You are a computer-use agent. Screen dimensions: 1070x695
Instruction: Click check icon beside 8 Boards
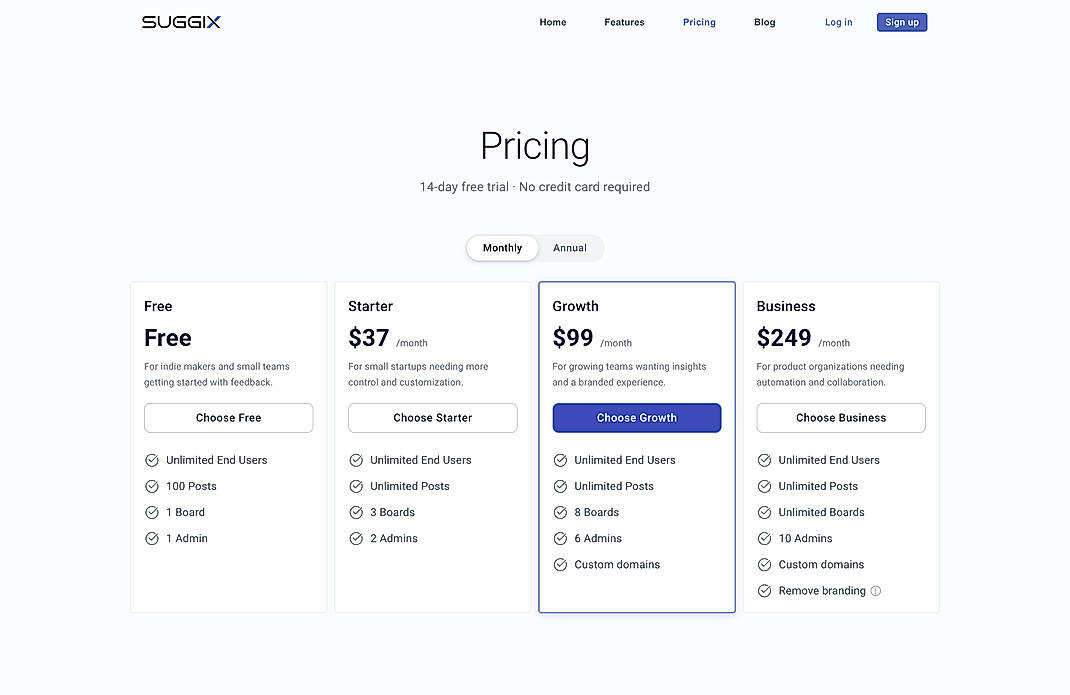560,513
